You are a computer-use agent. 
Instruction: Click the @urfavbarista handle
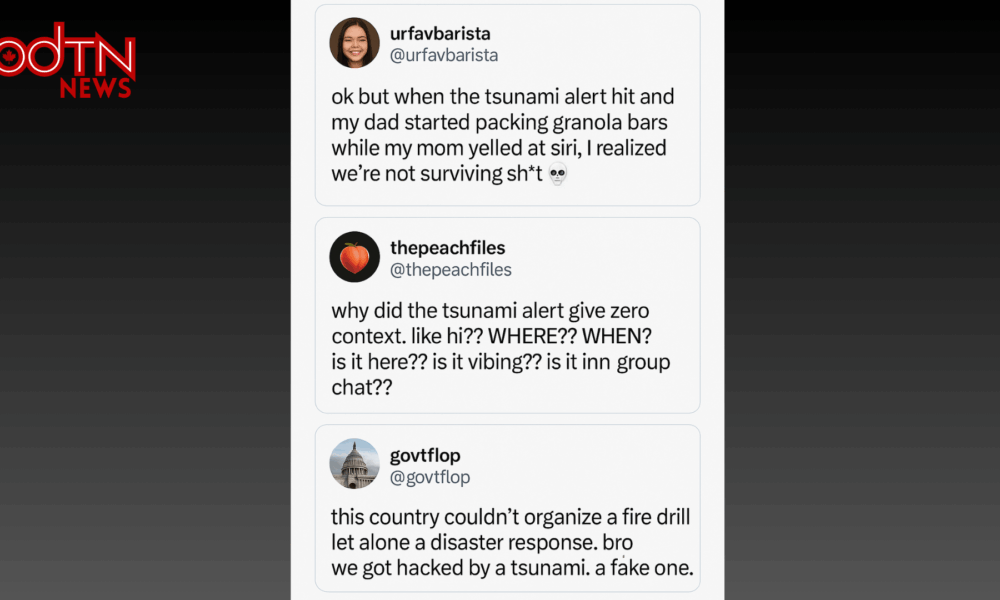pos(444,55)
